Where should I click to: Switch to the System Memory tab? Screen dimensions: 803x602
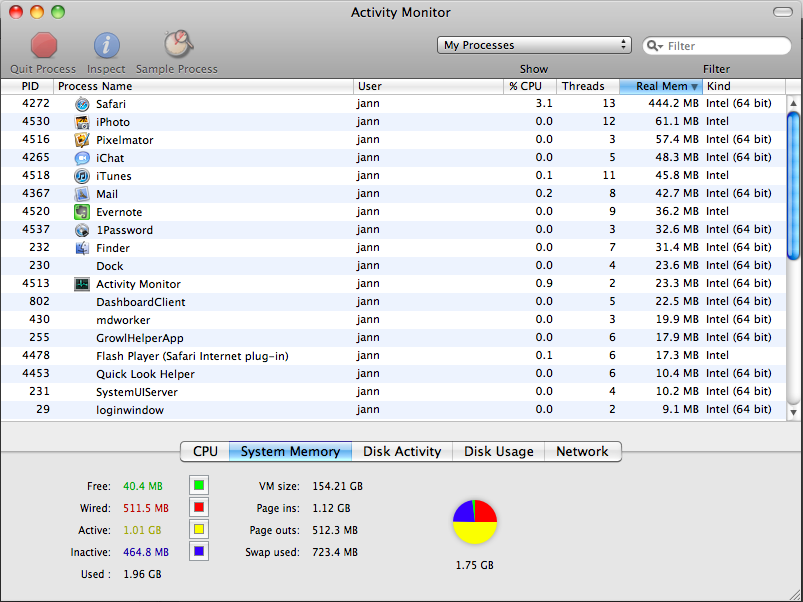click(x=290, y=452)
